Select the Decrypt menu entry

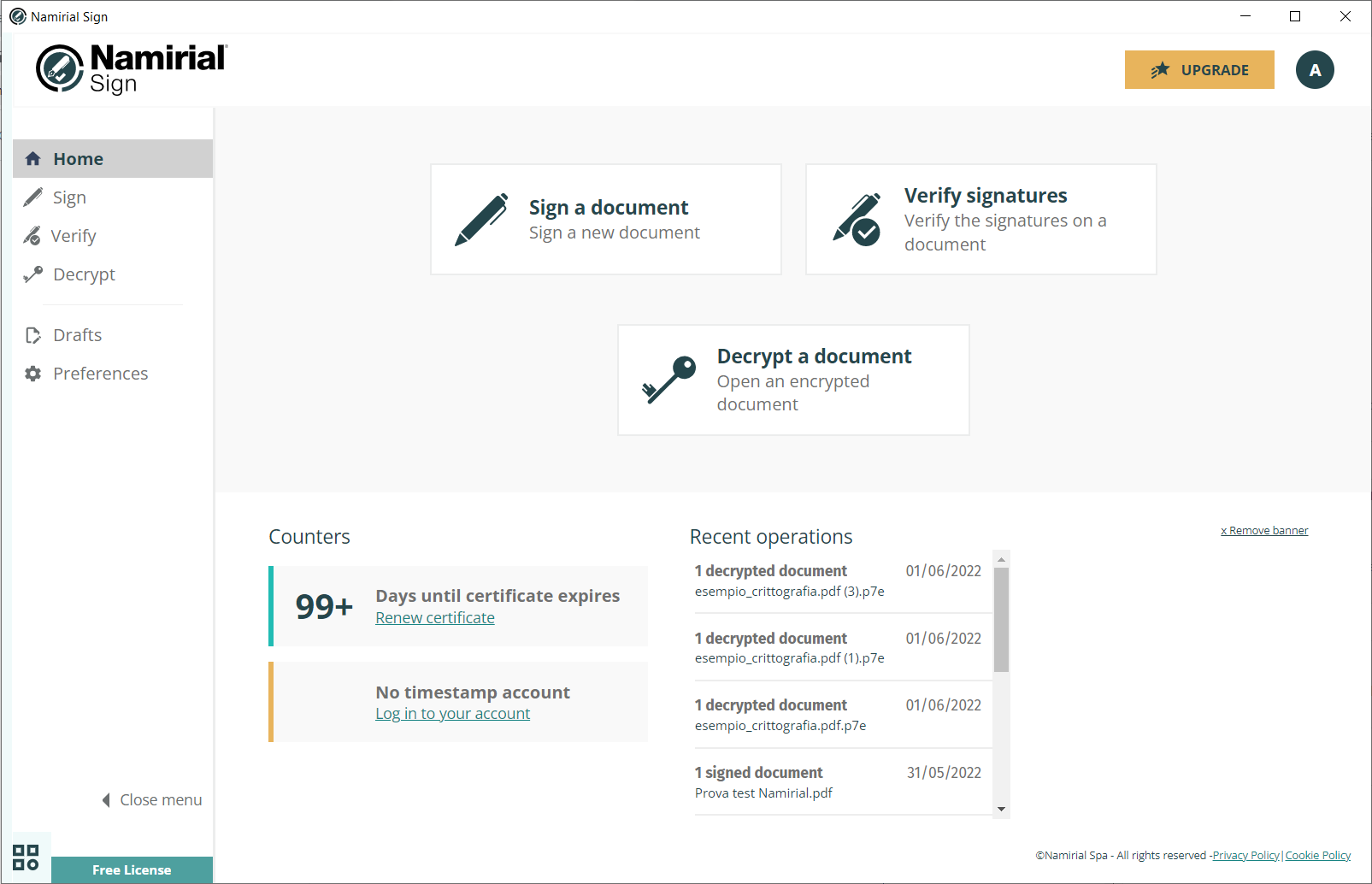click(x=113, y=274)
